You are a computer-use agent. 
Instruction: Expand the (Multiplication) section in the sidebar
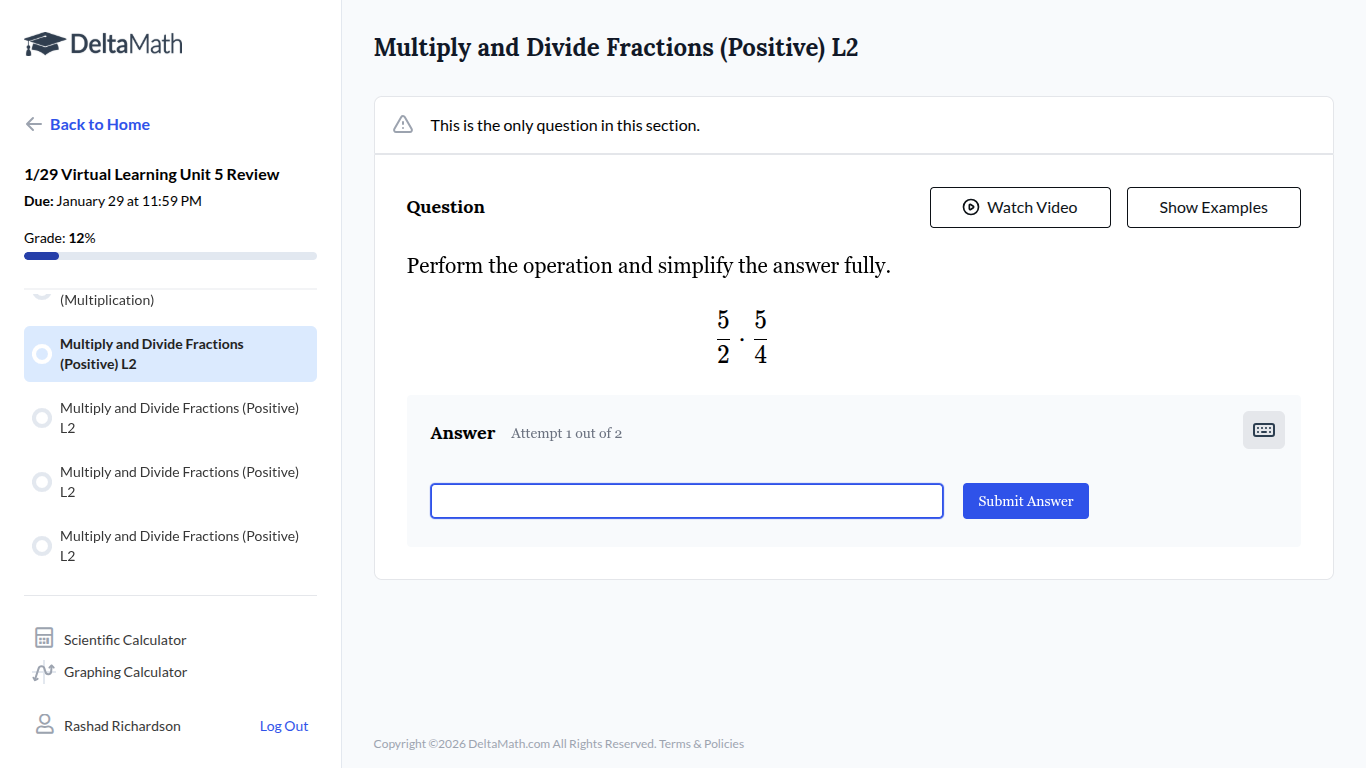pos(107,299)
